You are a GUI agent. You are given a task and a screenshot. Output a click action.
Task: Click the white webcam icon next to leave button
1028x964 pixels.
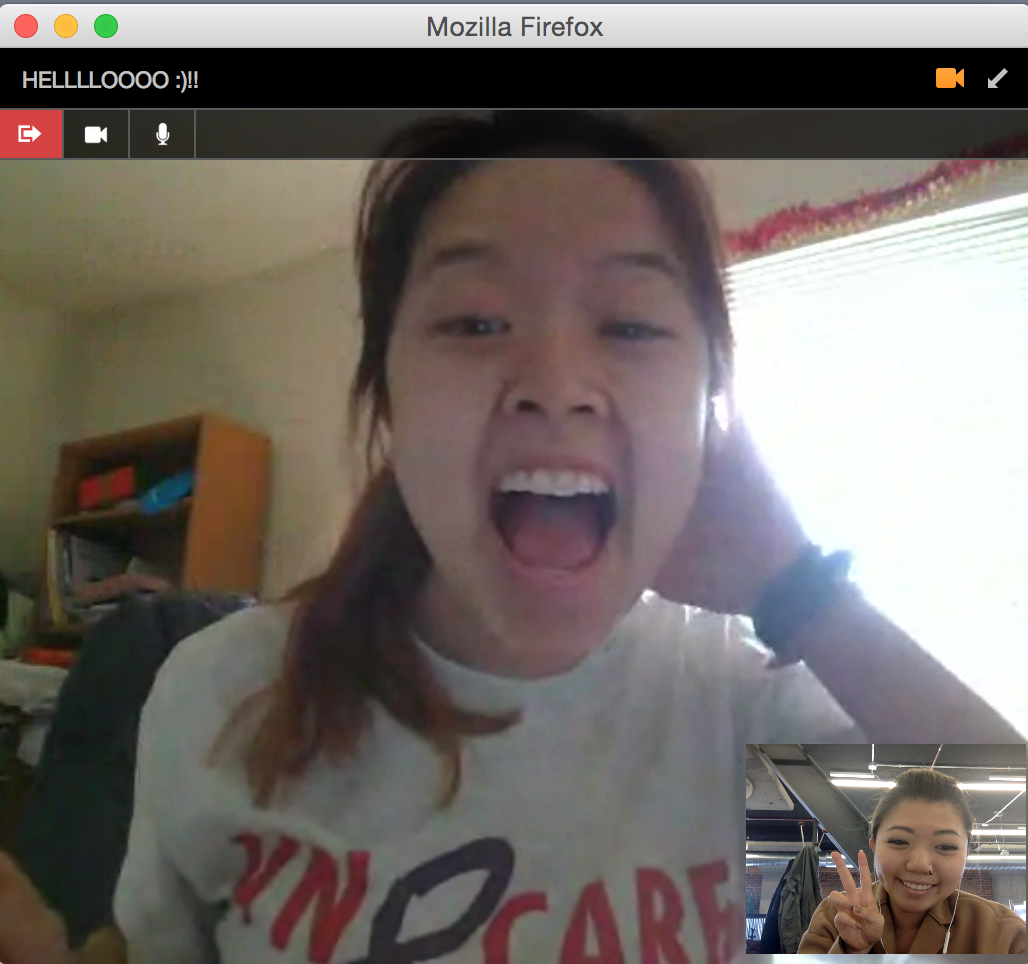point(96,133)
